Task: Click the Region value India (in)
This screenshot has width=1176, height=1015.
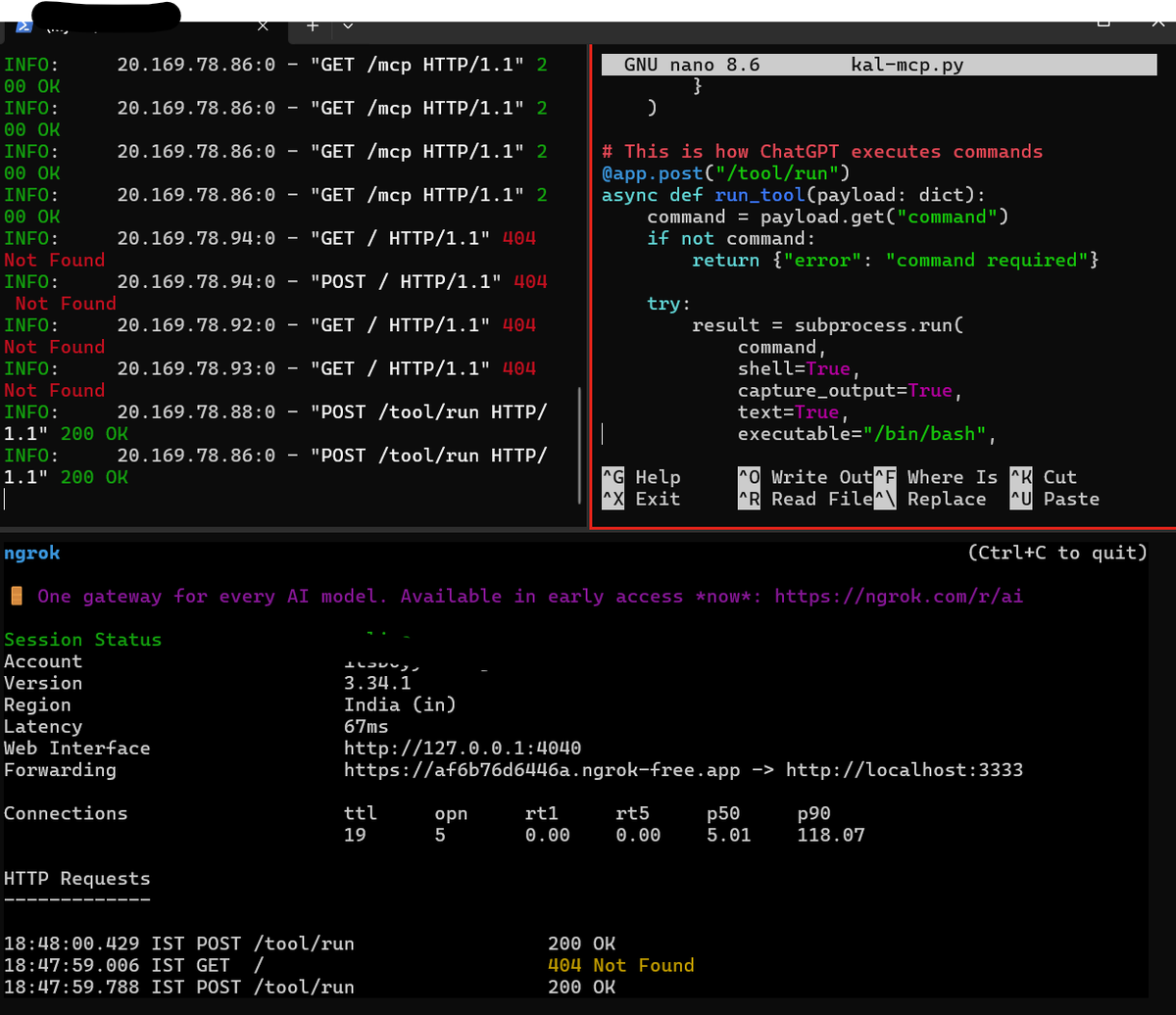Action: [x=400, y=704]
